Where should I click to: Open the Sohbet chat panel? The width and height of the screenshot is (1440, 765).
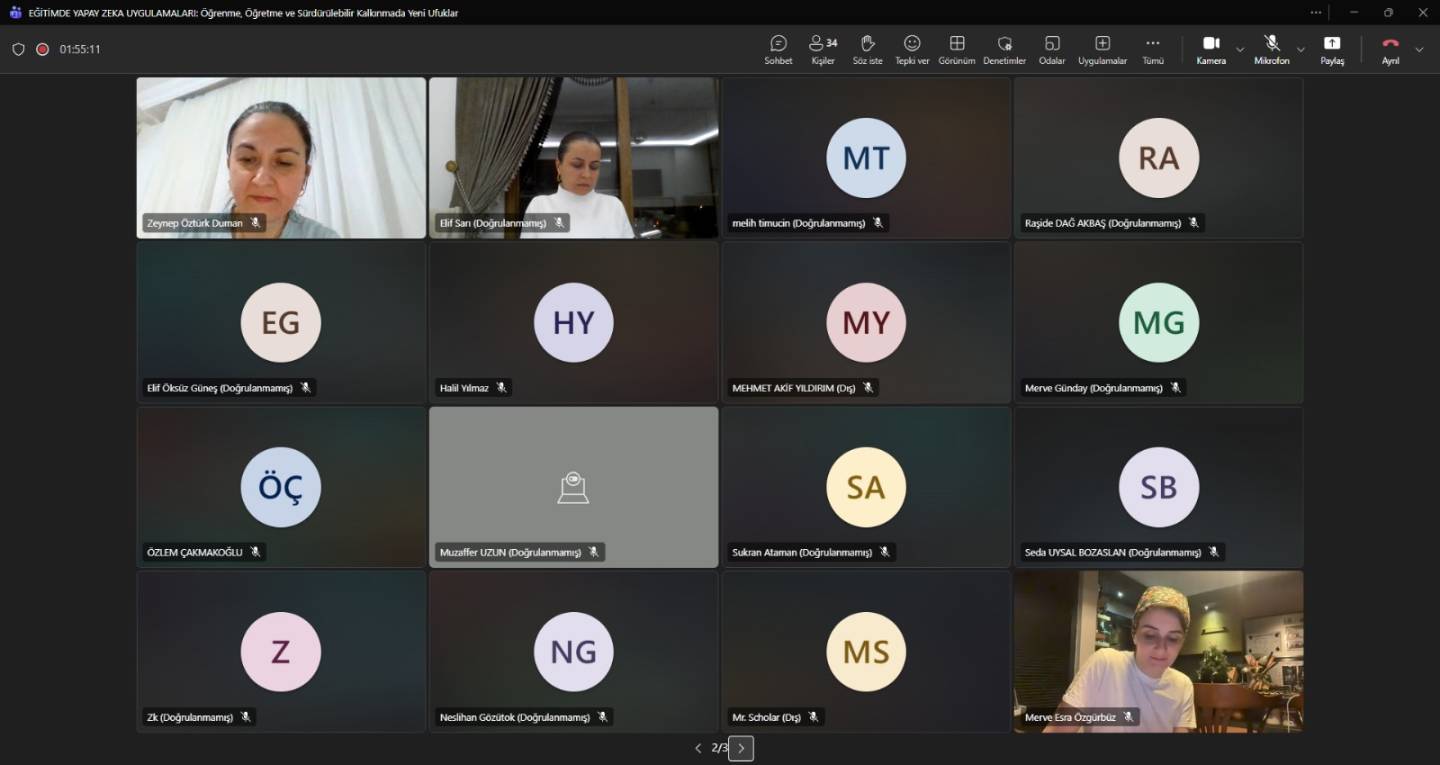point(778,49)
